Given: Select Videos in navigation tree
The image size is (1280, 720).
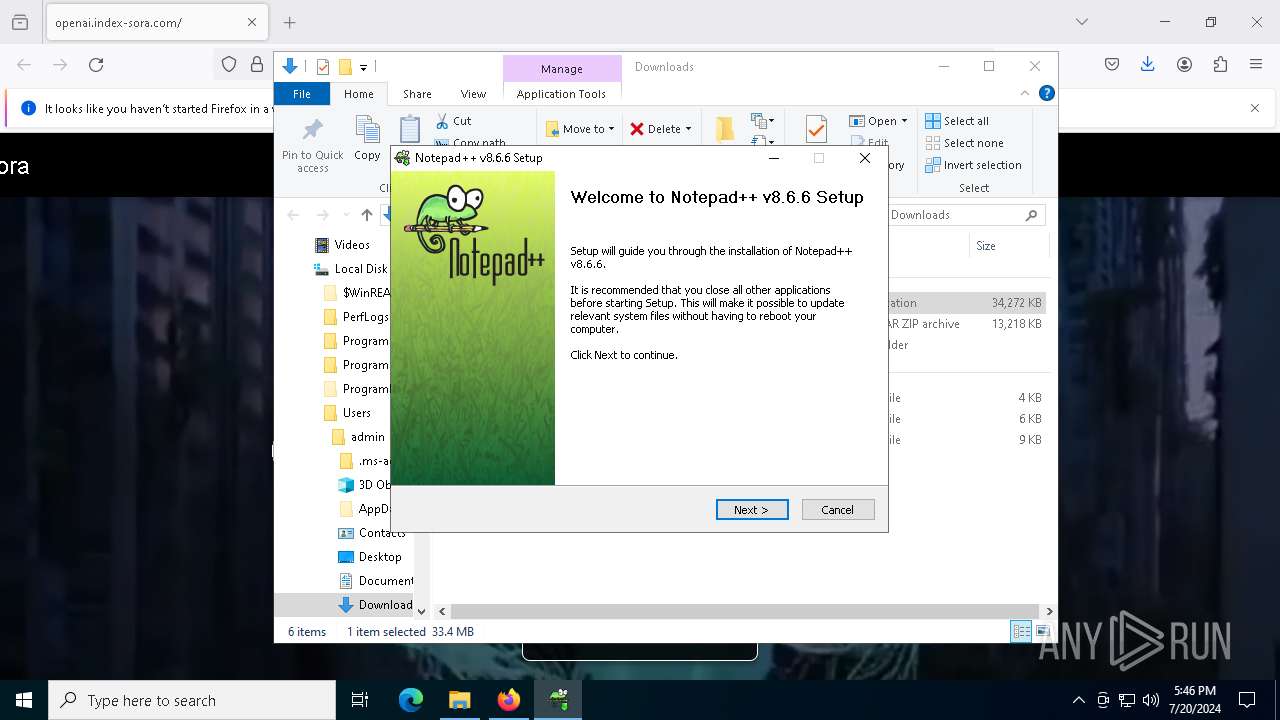Looking at the screenshot, I should click(x=342, y=245).
